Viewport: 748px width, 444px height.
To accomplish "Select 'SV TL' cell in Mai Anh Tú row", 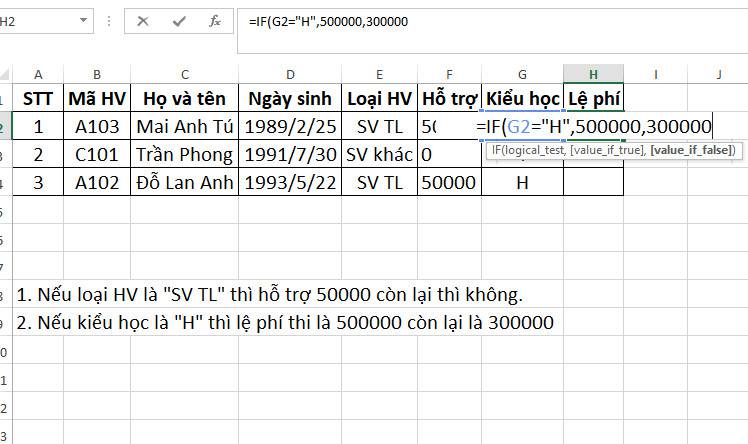I will click(x=379, y=126).
